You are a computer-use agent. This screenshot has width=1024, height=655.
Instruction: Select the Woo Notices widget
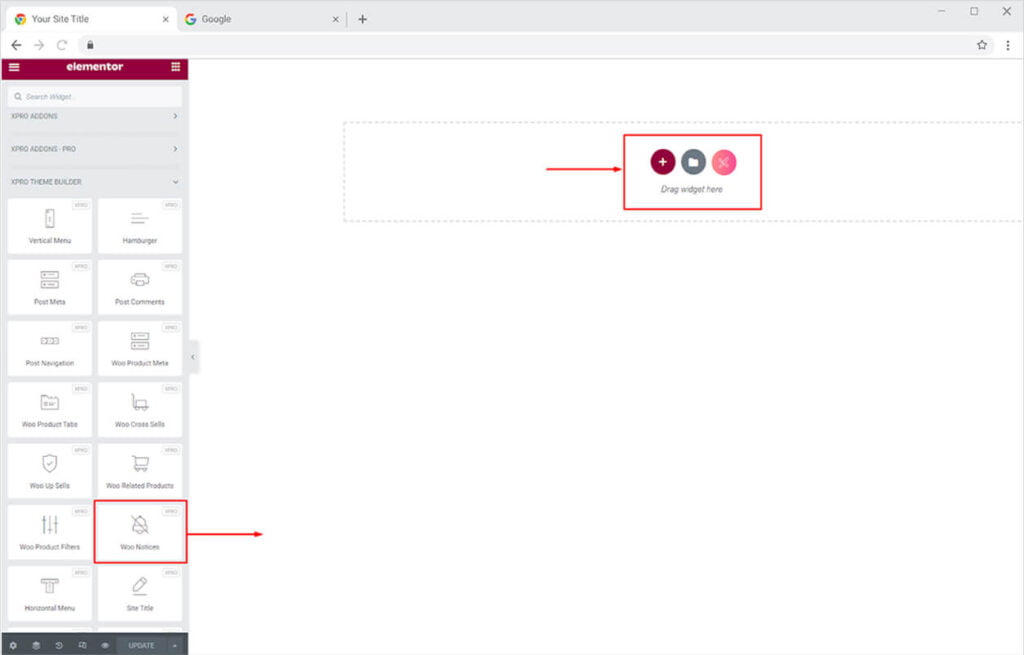tap(140, 531)
